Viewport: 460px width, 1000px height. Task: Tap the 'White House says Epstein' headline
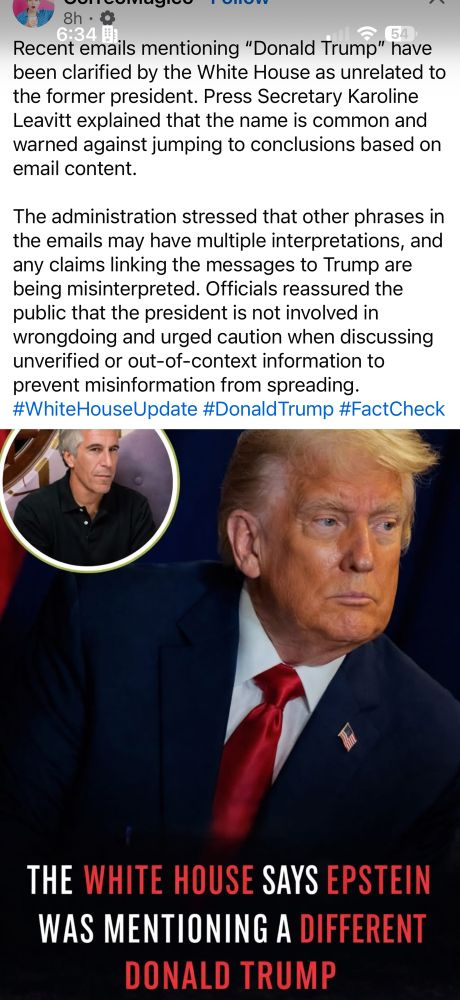230,927
